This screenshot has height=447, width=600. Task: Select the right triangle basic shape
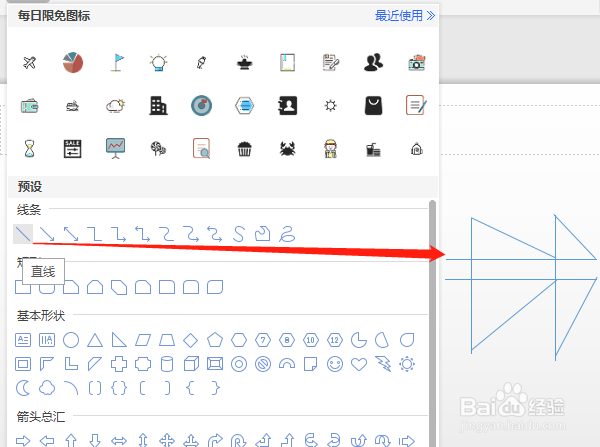(x=119, y=340)
